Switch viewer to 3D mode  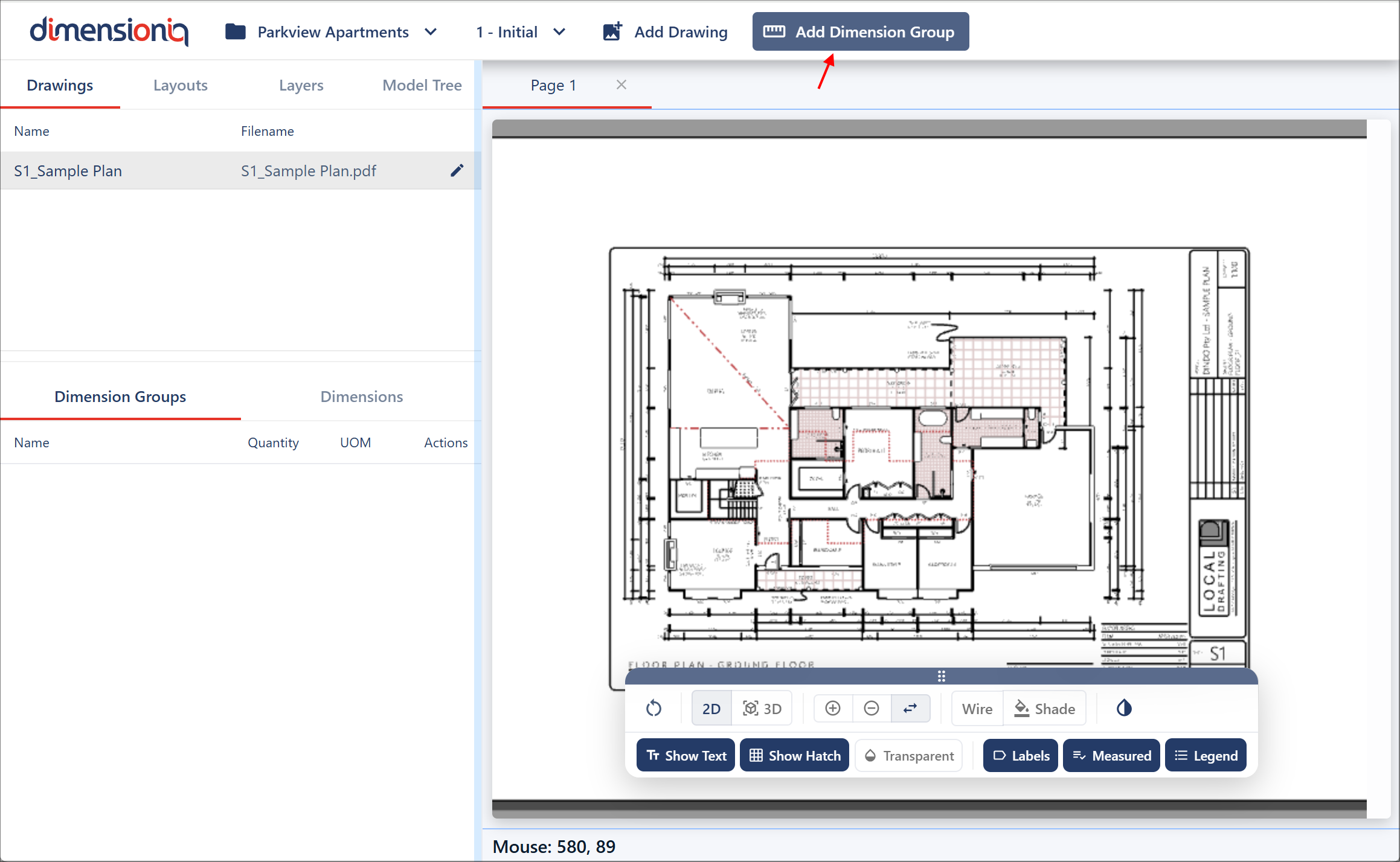pos(762,708)
